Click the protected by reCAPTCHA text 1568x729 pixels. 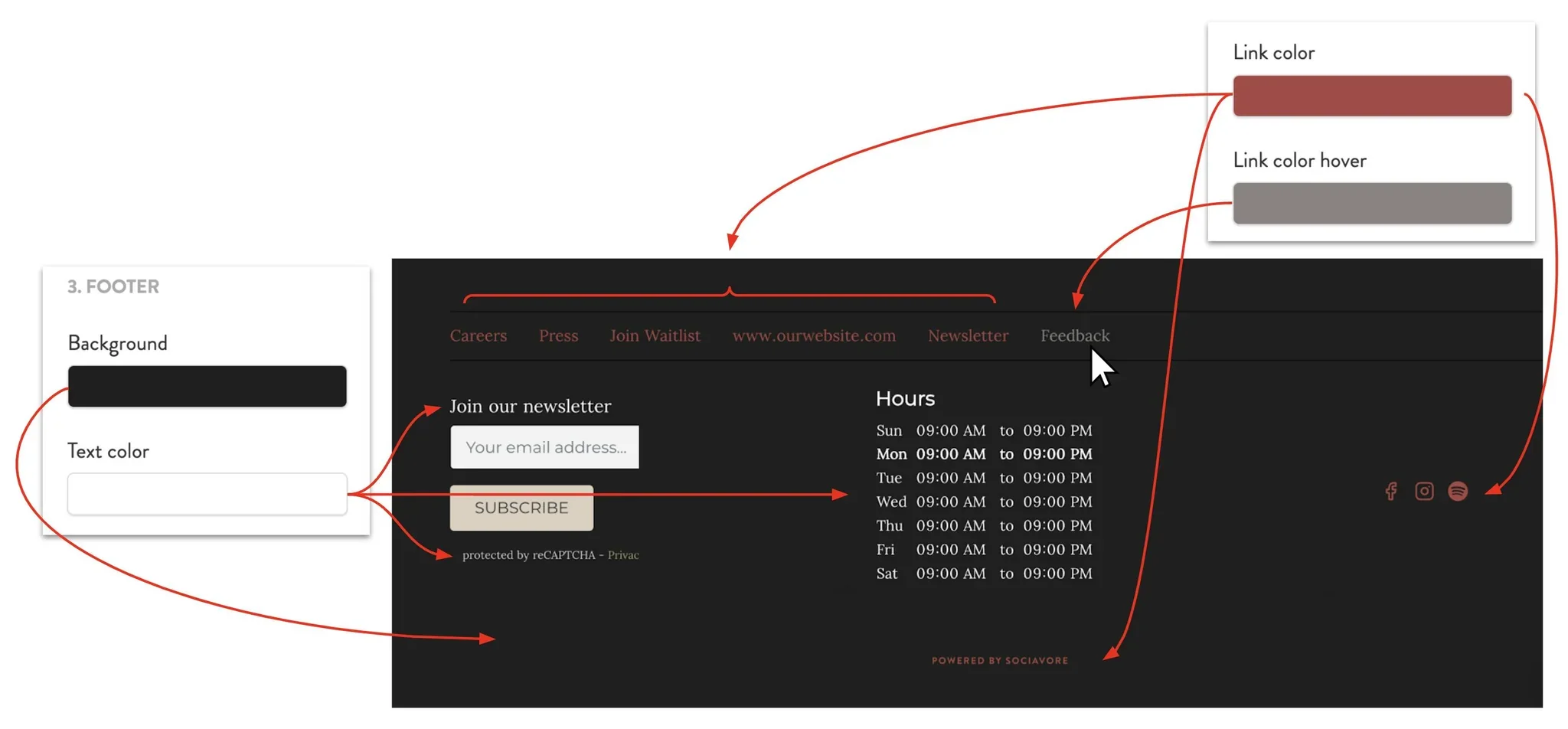coord(528,555)
